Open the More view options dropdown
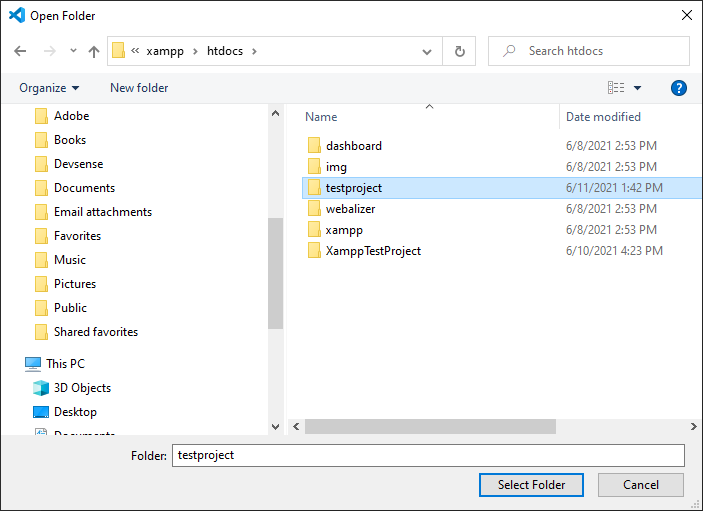Viewport: 703px width, 511px height. coord(637,88)
